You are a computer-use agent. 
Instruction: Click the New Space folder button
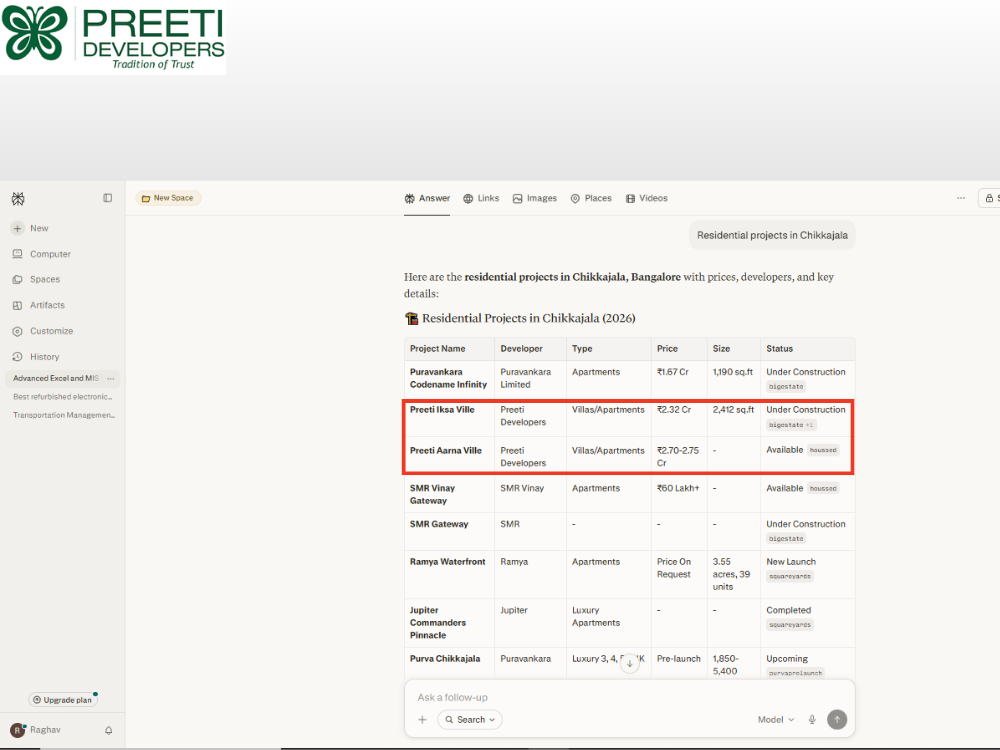coord(168,198)
